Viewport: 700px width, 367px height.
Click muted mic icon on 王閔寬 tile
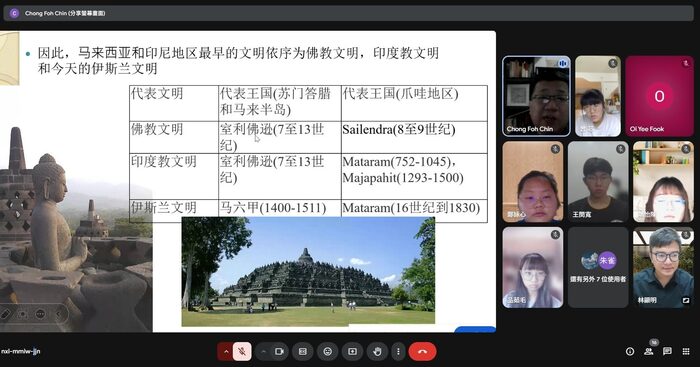pyautogui.click(x=621, y=149)
